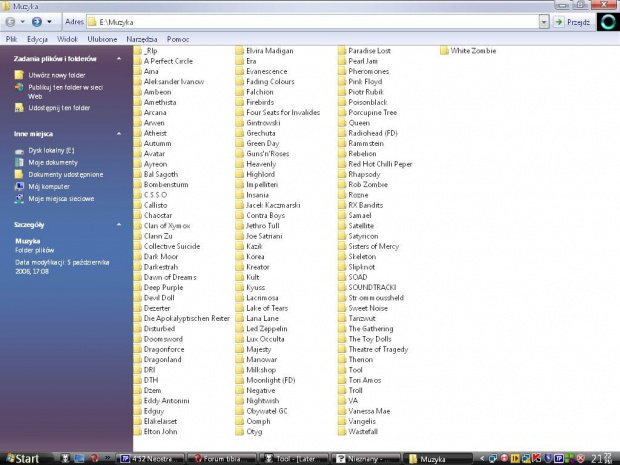Select the Die Apokalyptischen Reiter folder name

tap(187, 318)
